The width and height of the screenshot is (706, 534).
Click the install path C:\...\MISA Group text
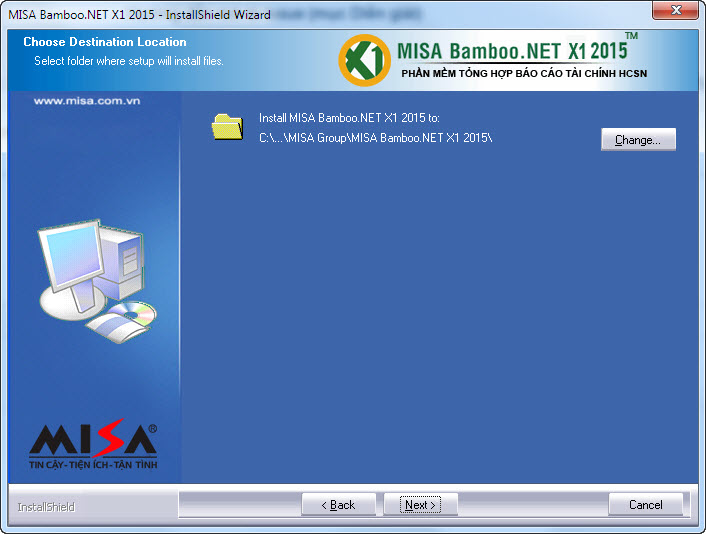coord(376,138)
